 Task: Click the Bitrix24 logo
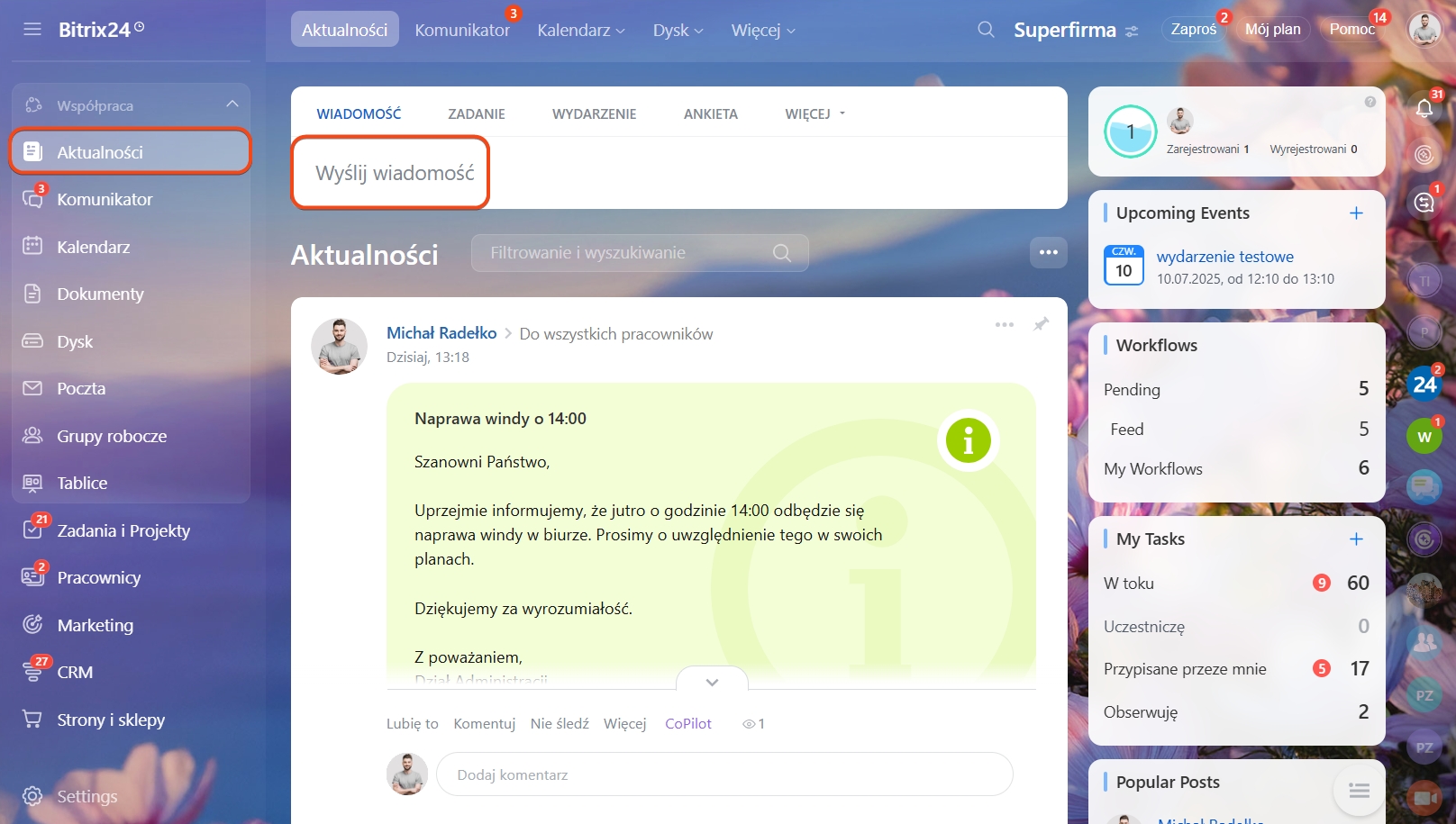(x=101, y=30)
